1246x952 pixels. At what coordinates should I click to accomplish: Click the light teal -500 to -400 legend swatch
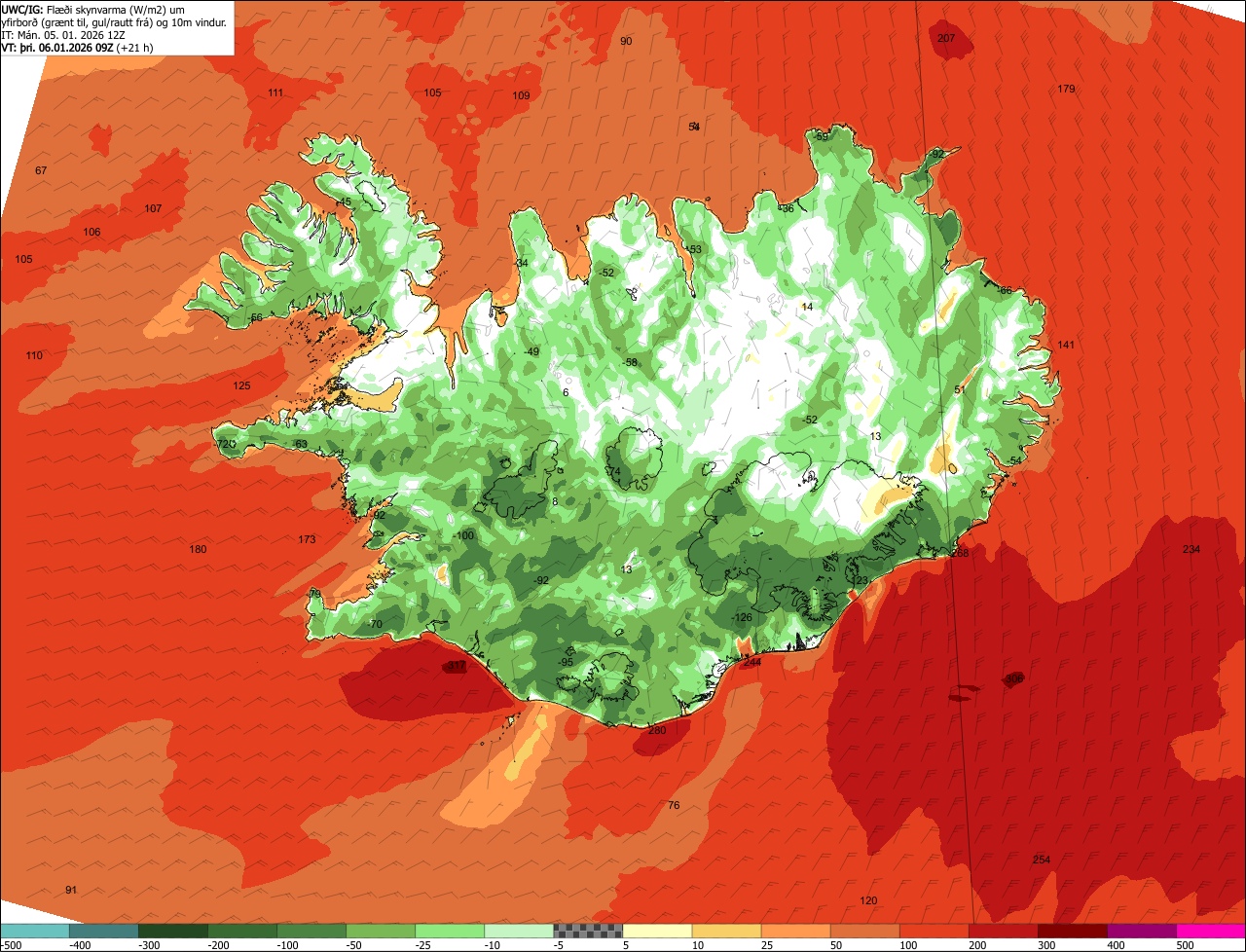34,931
